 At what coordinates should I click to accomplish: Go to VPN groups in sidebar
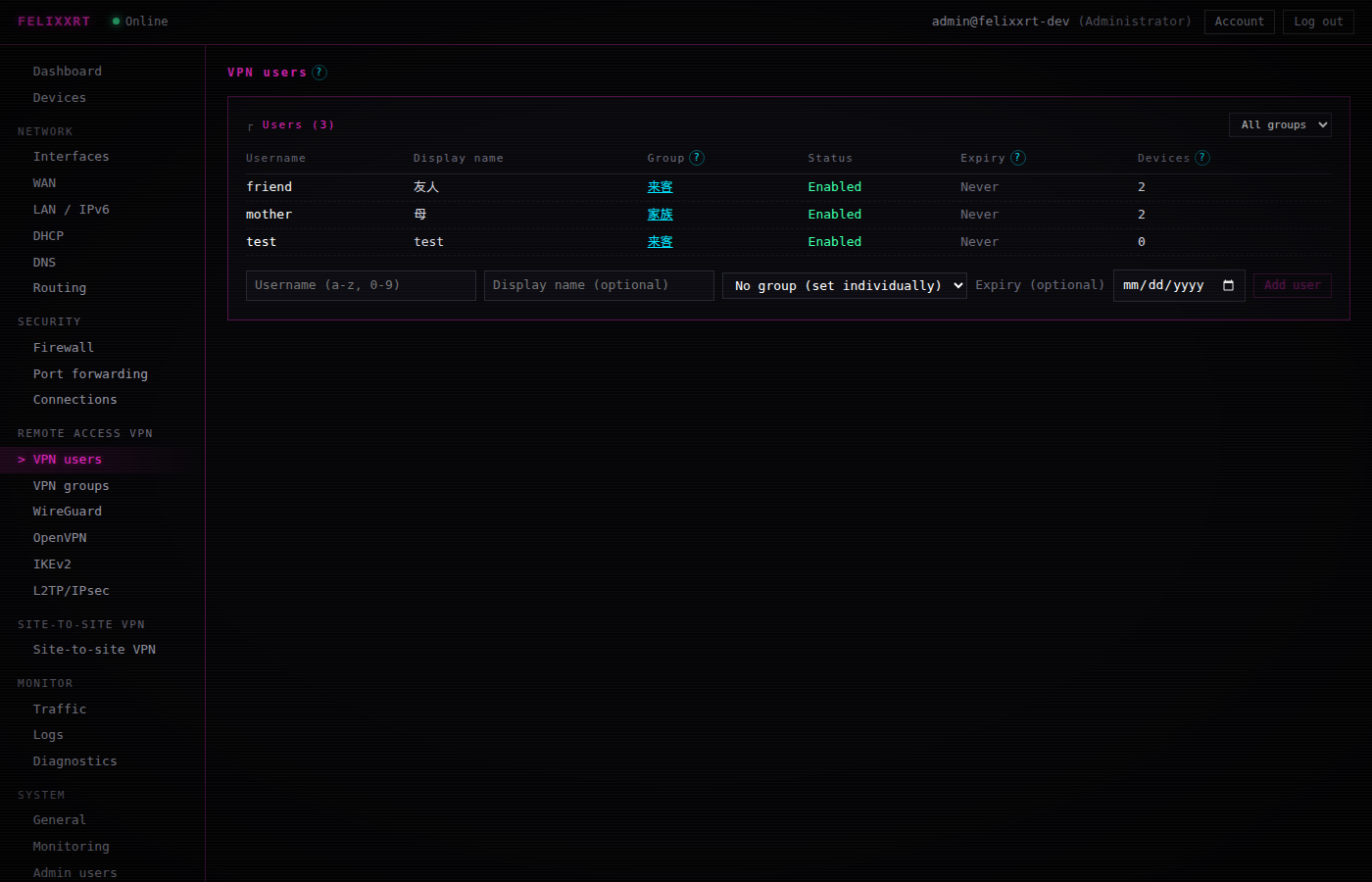[x=72, y=486]
